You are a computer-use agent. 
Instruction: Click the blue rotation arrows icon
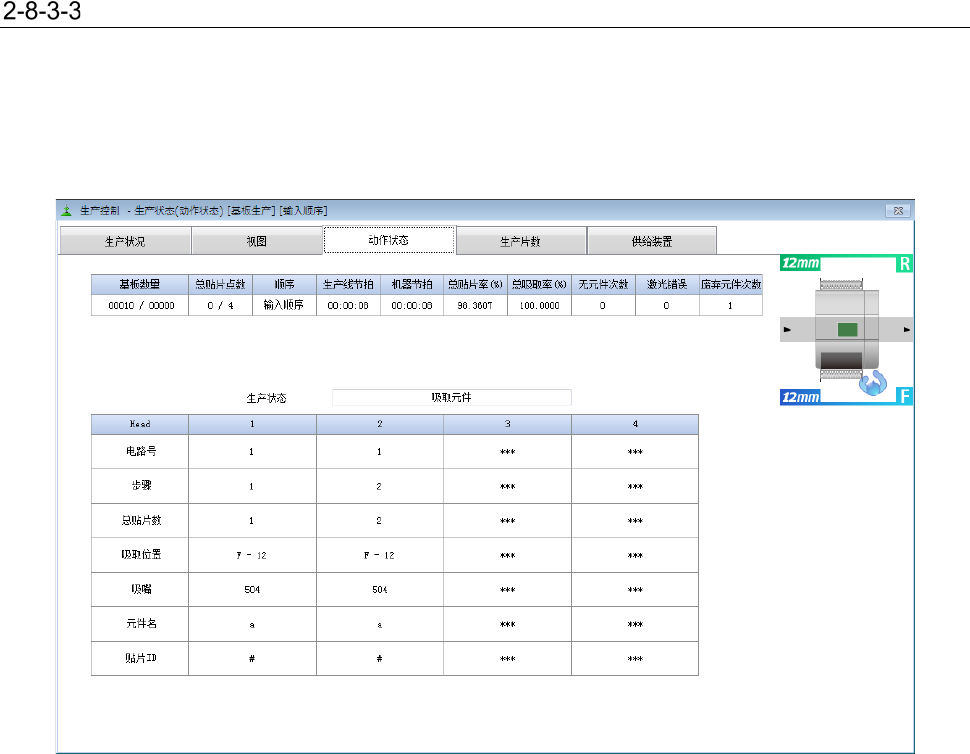pos(873,383)
